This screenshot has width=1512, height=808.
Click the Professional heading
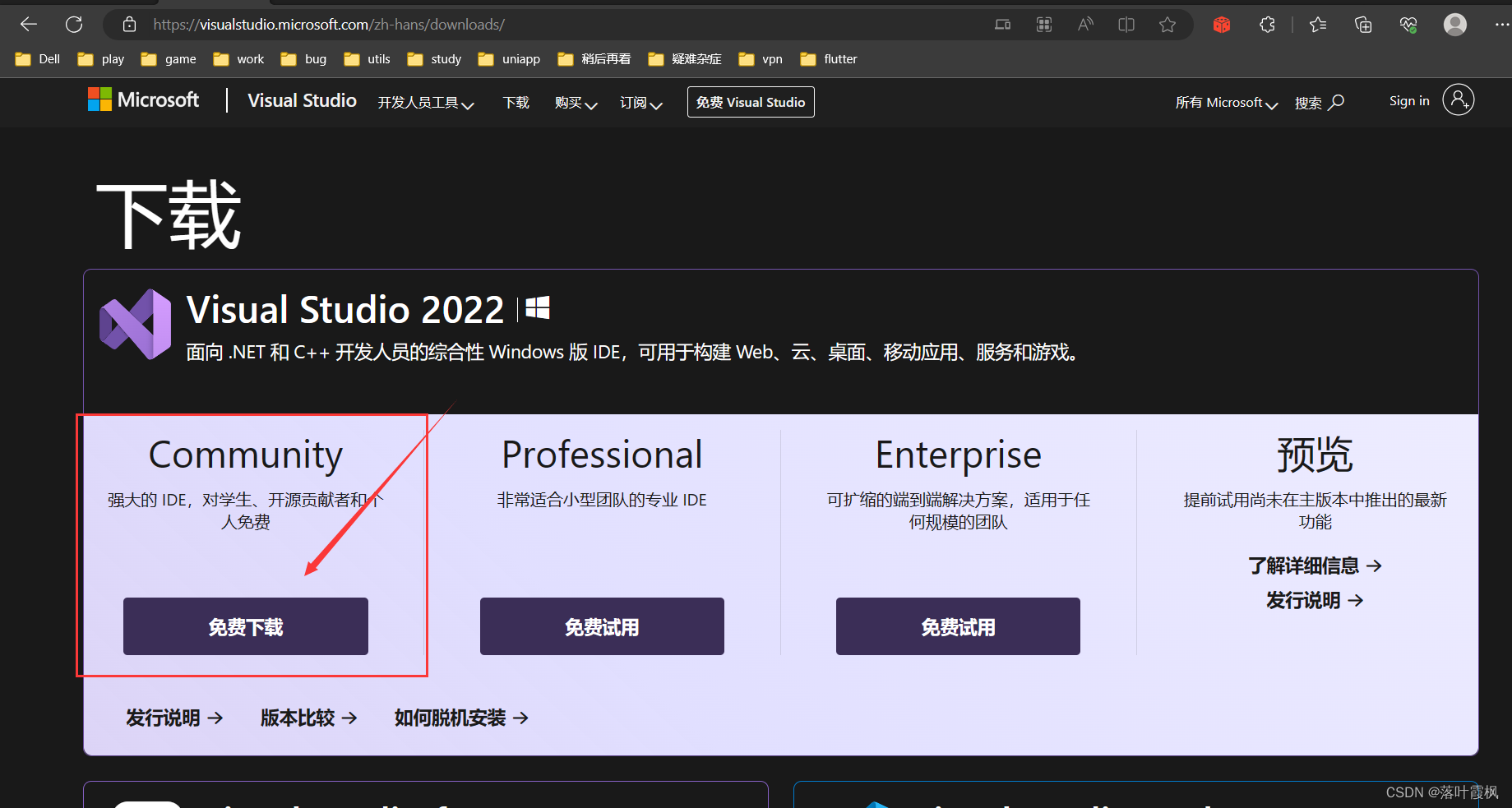pyautogui.click(x=602, y=455)
